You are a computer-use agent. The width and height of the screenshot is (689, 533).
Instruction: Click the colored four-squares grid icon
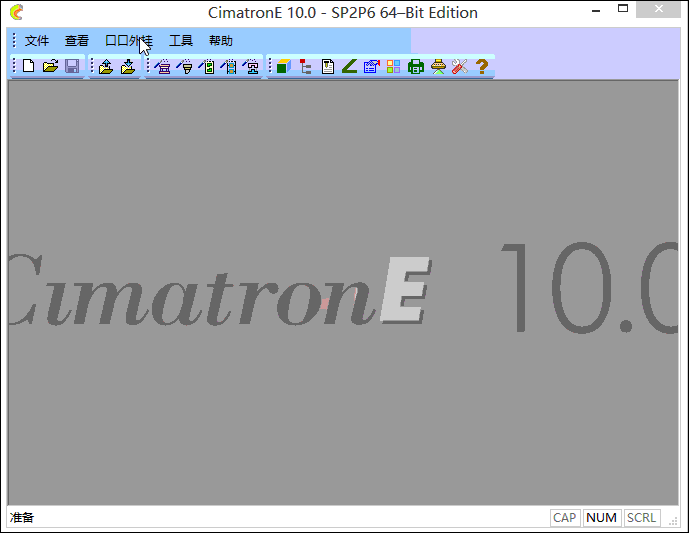pos(393,66)
